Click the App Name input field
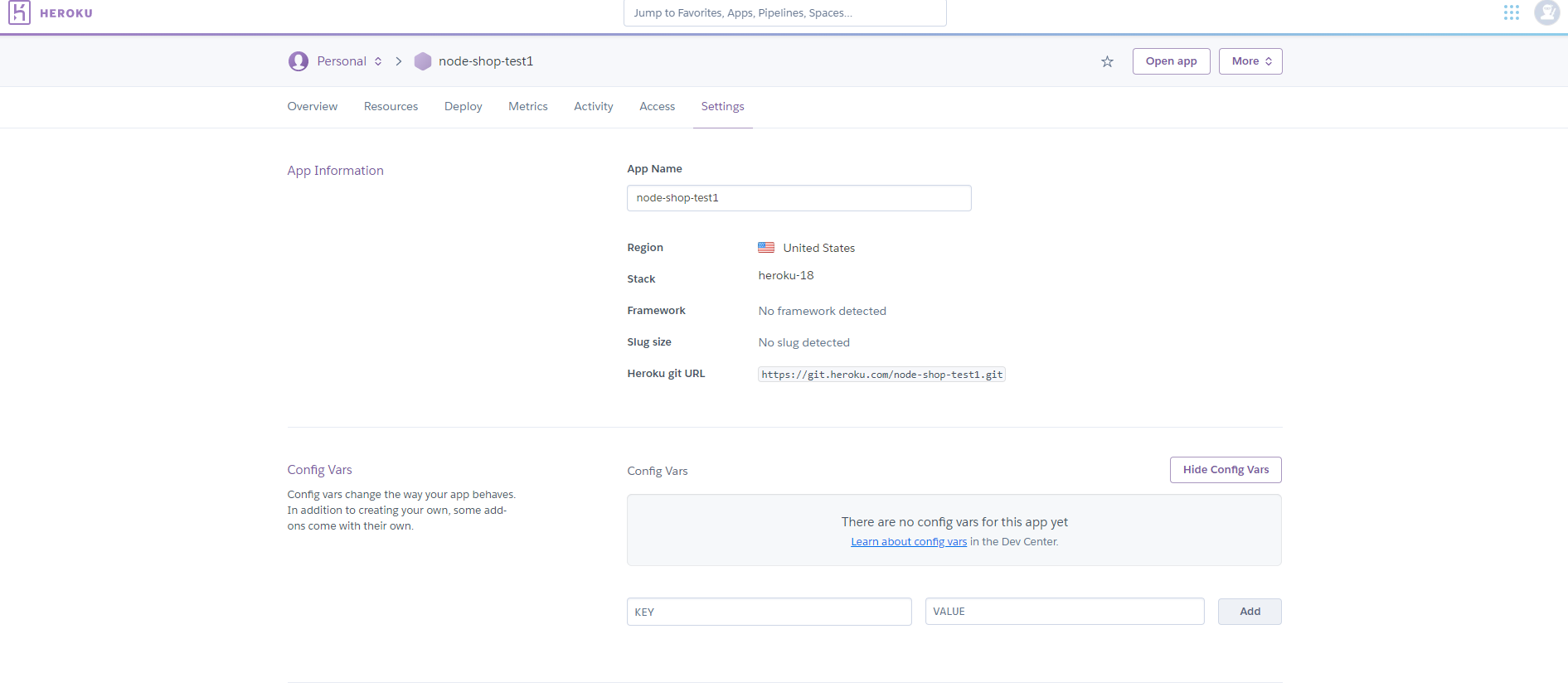The width and height of the screenshot is (1568, 697). (799, 198)
